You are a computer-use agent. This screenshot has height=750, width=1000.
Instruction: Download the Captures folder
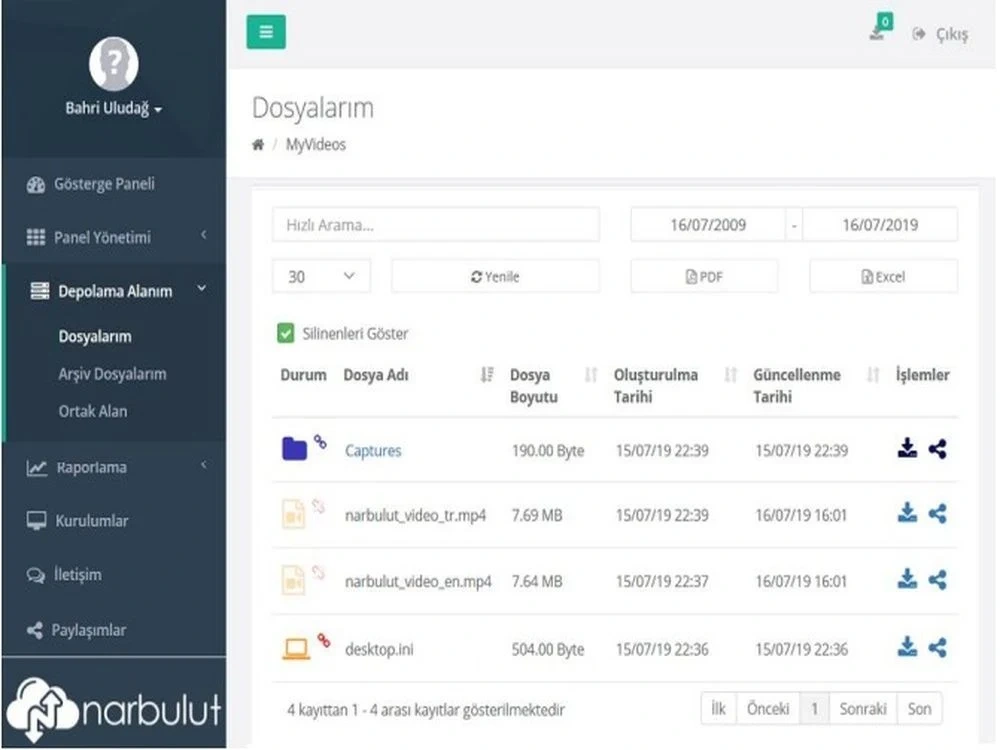[906, 449]
